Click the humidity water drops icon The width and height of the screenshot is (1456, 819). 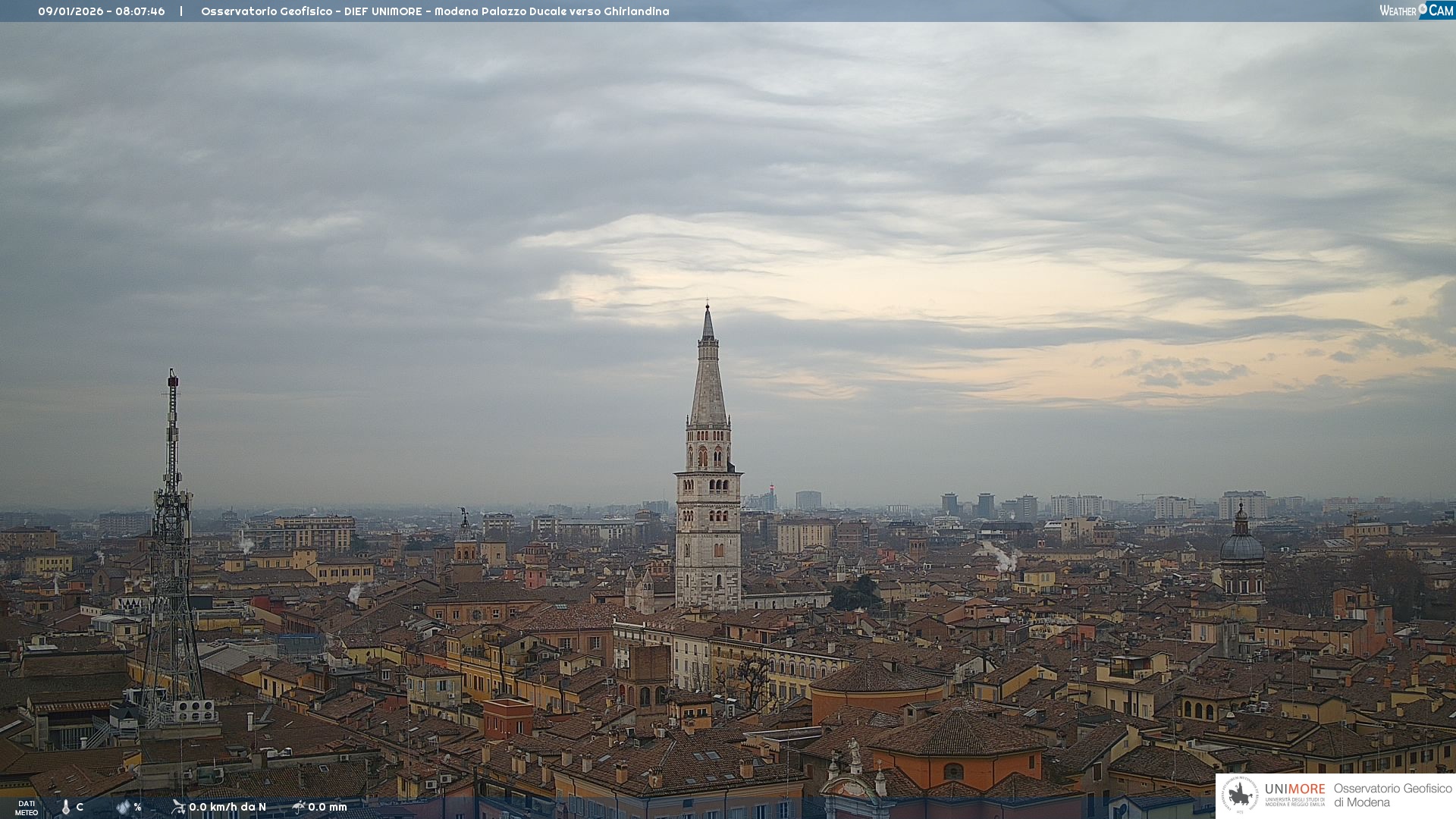(x=123, y=807)
